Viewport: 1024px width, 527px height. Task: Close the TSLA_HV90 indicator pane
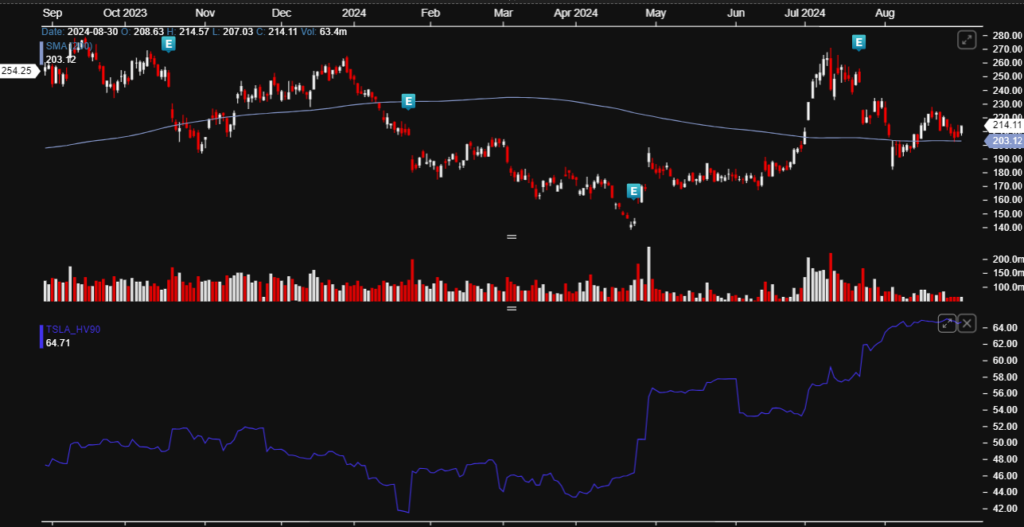967,323
